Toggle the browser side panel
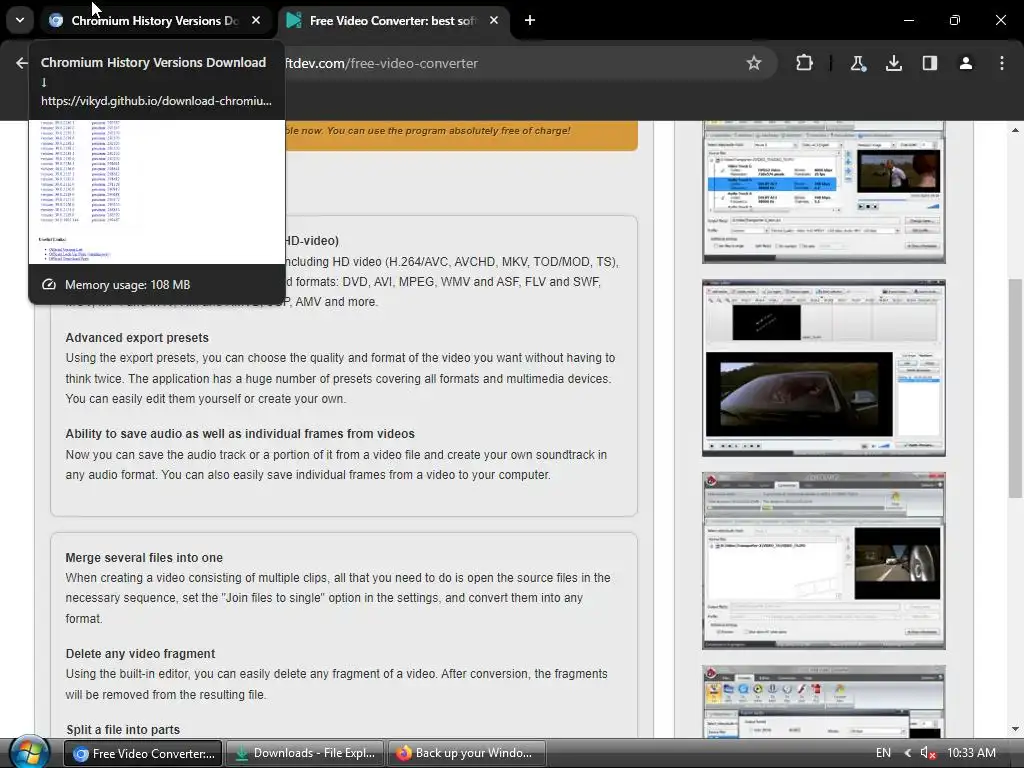This screenshot has height=768, width=1024. click(929, 63)
